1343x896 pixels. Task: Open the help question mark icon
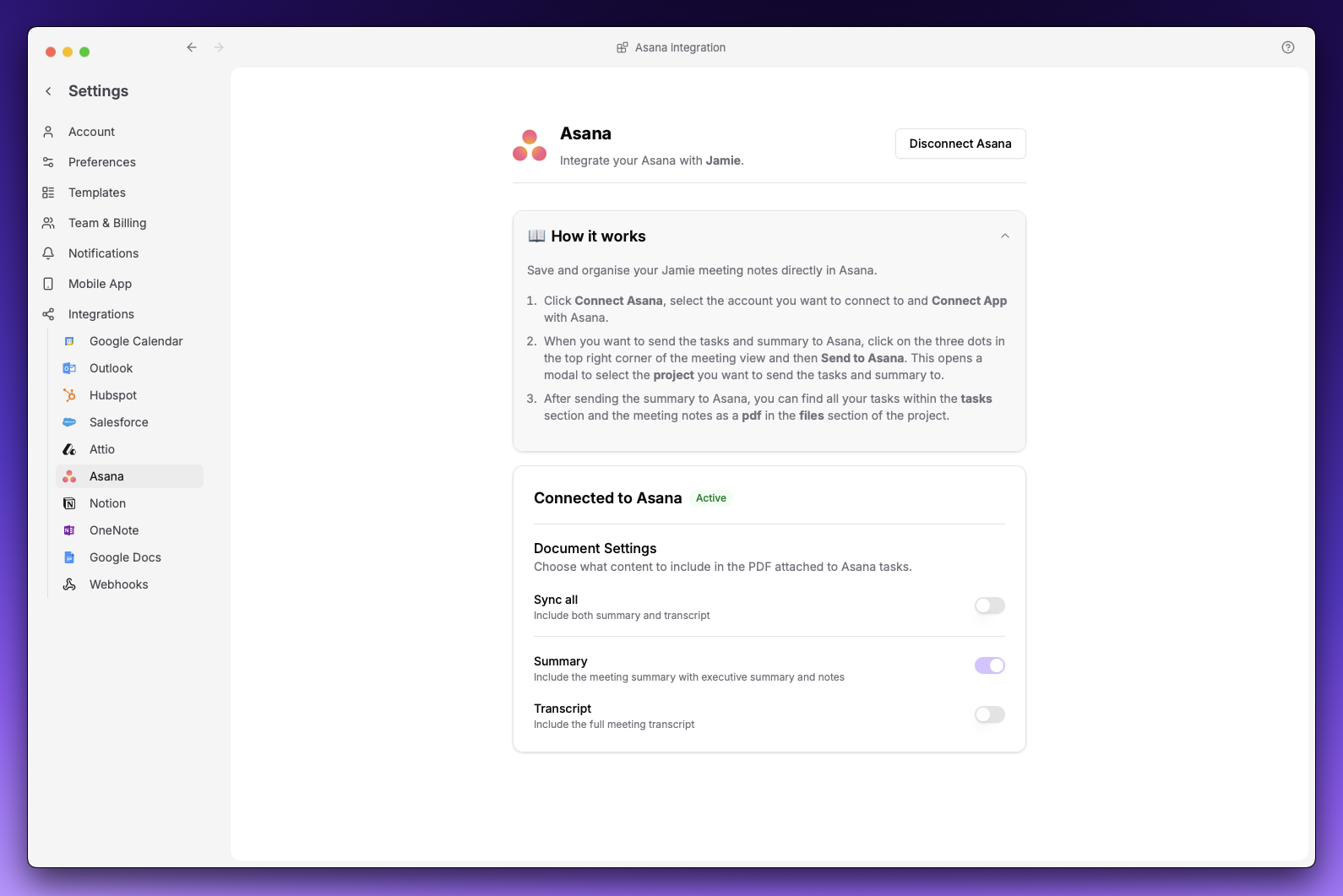tap(1287, 47)
